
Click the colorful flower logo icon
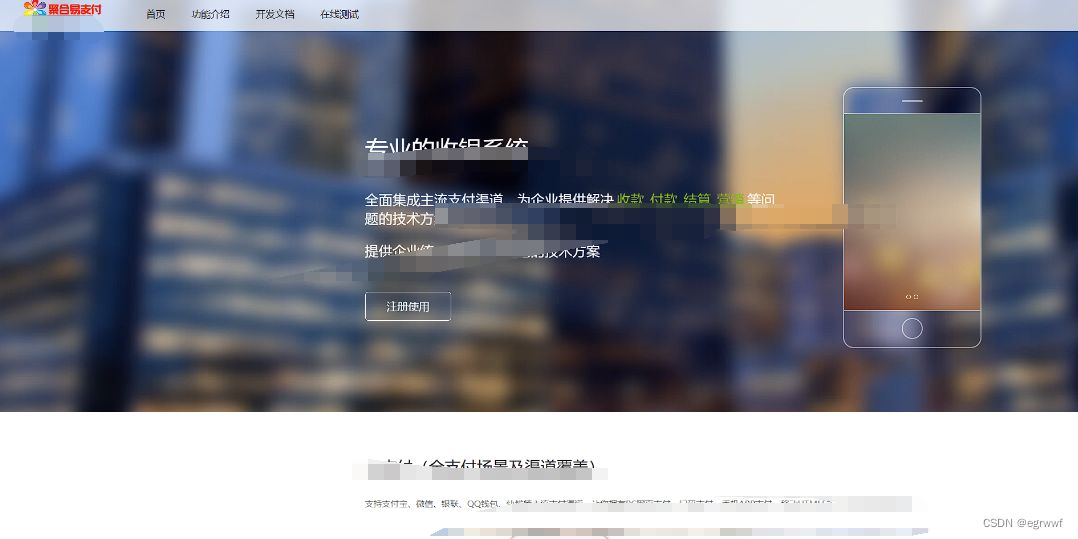35,8
